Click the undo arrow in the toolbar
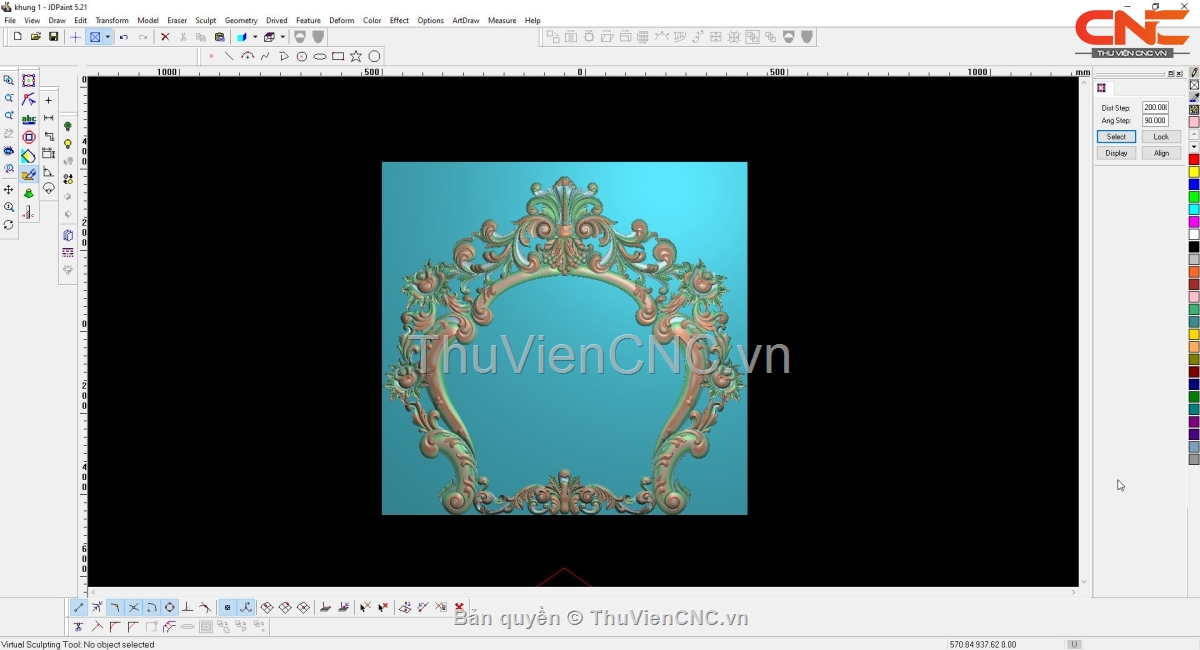Image resolution: width=1200 pixels, height=650 pixels. tap(124, 37)
